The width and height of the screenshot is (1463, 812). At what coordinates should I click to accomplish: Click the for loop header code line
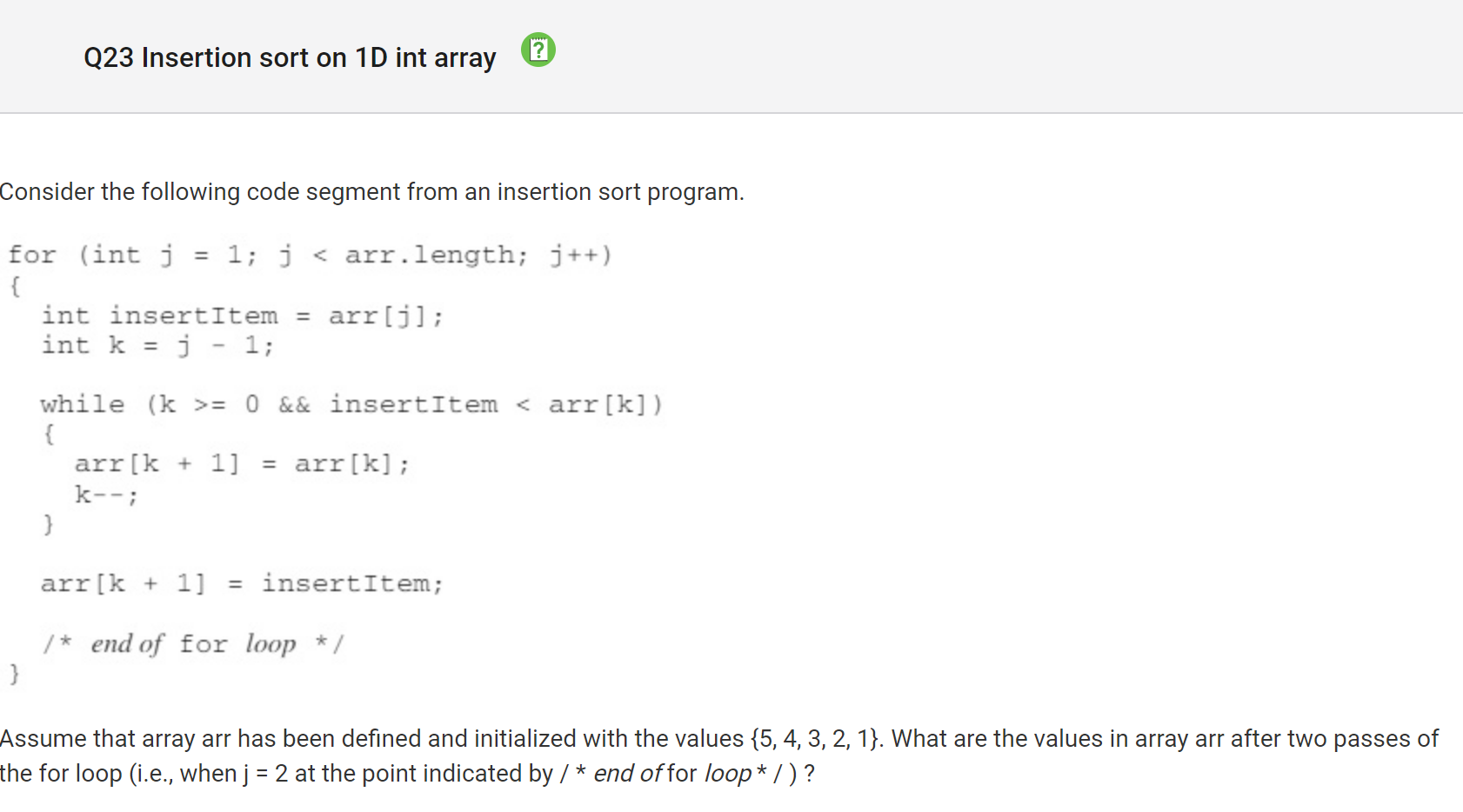pyautogui.click(x=311, y=255)
